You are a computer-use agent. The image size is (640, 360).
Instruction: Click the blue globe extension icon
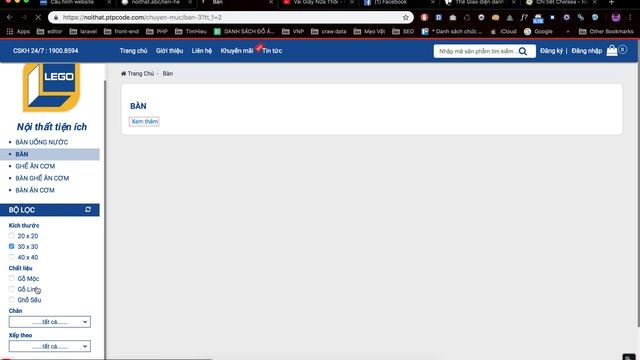[595, 18]
